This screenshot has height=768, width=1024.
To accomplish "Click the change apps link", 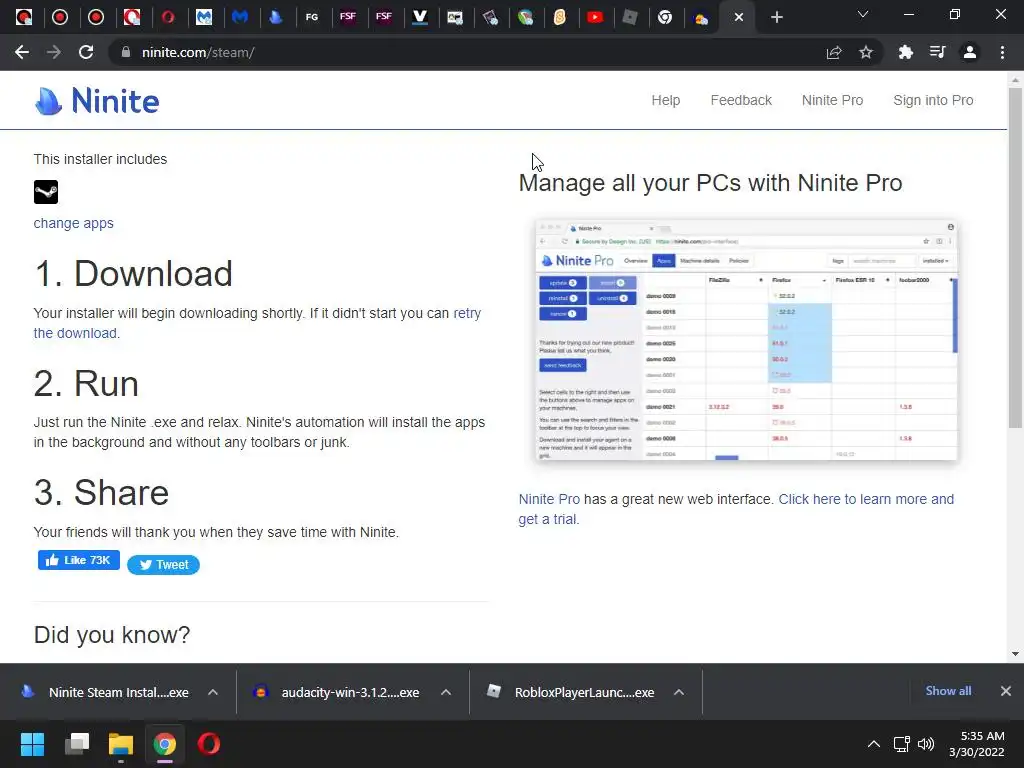I will [74, 223].
